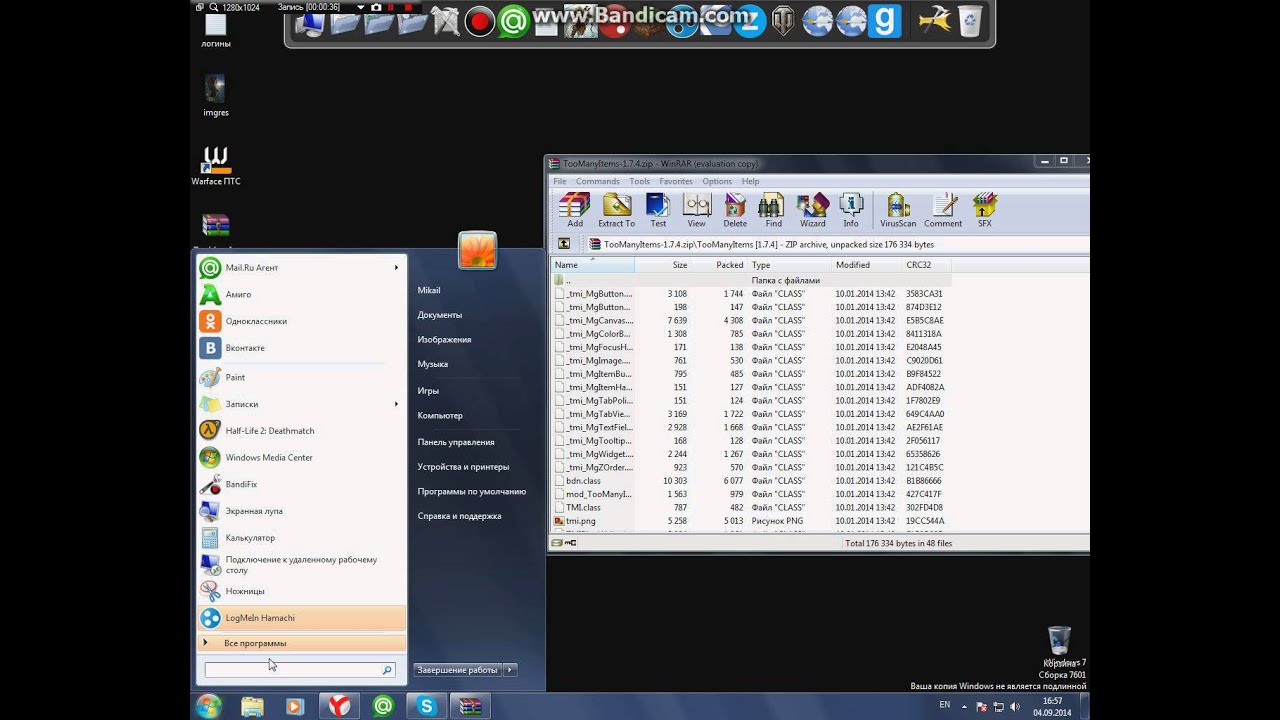Click the Add button in WinRAR toolbar
The image size is (1280, 720).
click(575, 210)
